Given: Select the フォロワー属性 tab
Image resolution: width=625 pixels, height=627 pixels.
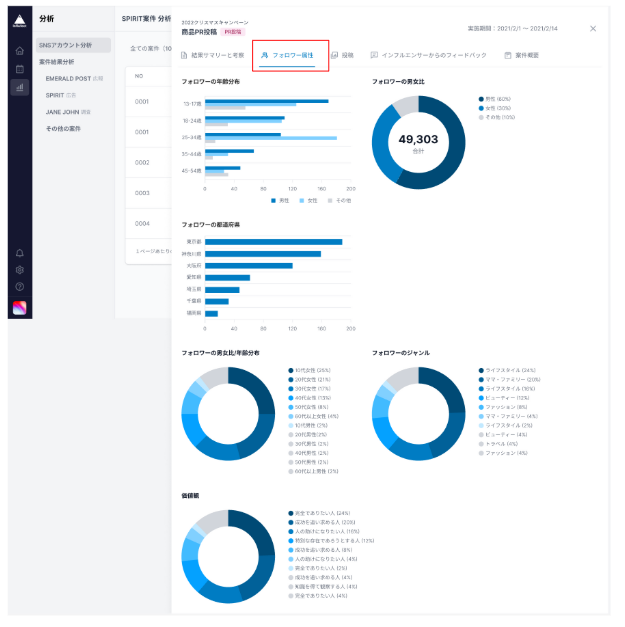Looking at the screenshot, I should pyautogui.click(x=287, y=55).
